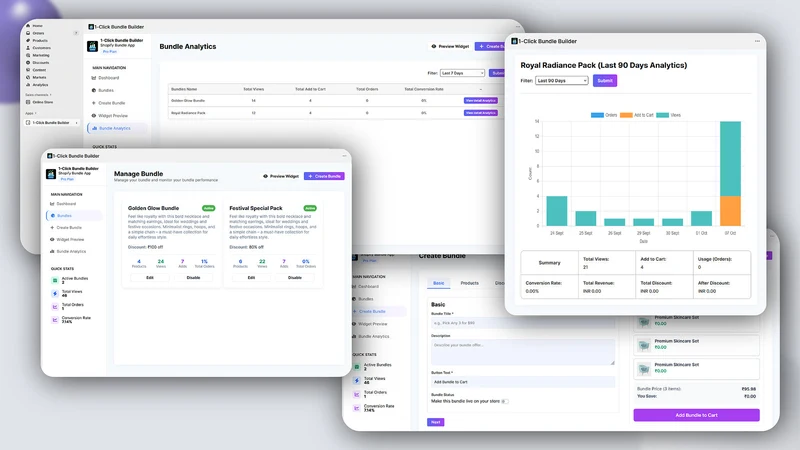The image size is (800, 450).
Task: Click Total Orders stat icon in Manage Bundle window
Action: coord(55,307)
